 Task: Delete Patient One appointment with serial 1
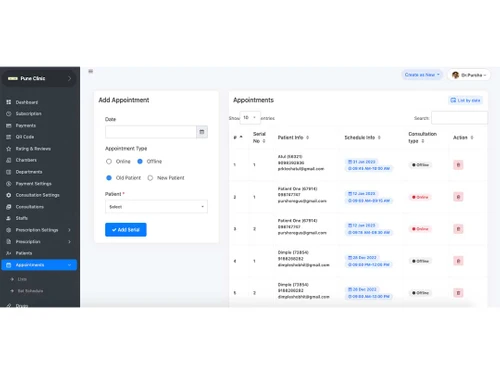[458, 197]
